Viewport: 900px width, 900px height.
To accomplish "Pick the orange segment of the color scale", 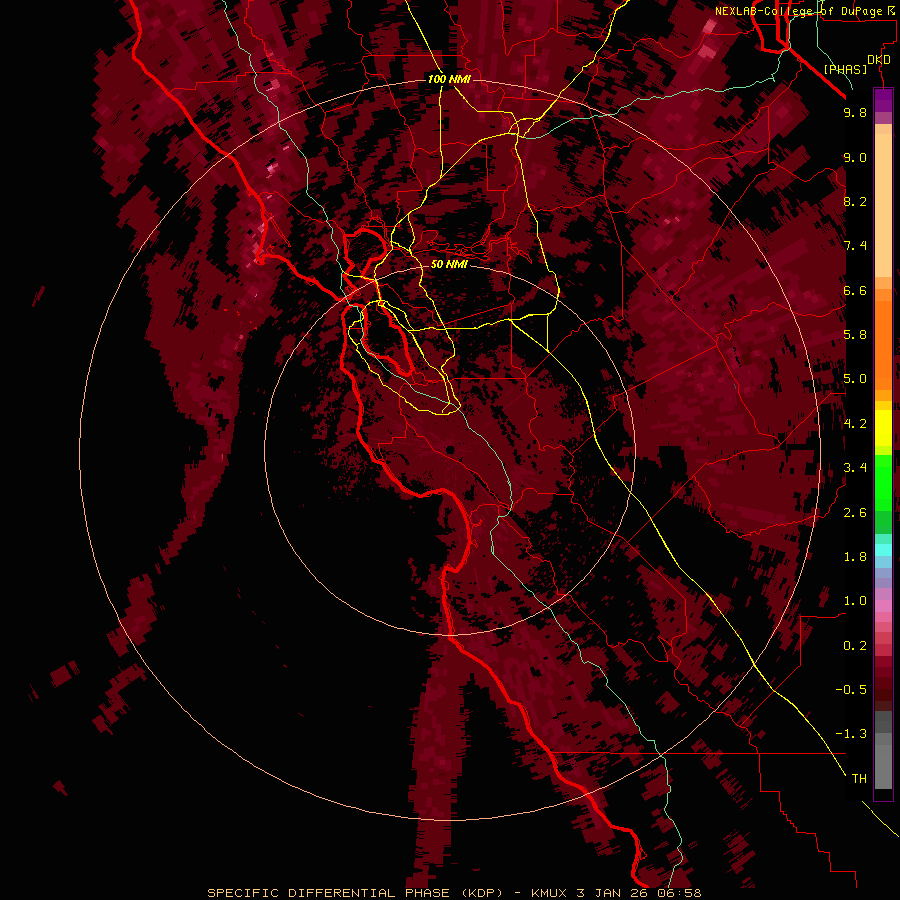I will [x=883, y=346].
